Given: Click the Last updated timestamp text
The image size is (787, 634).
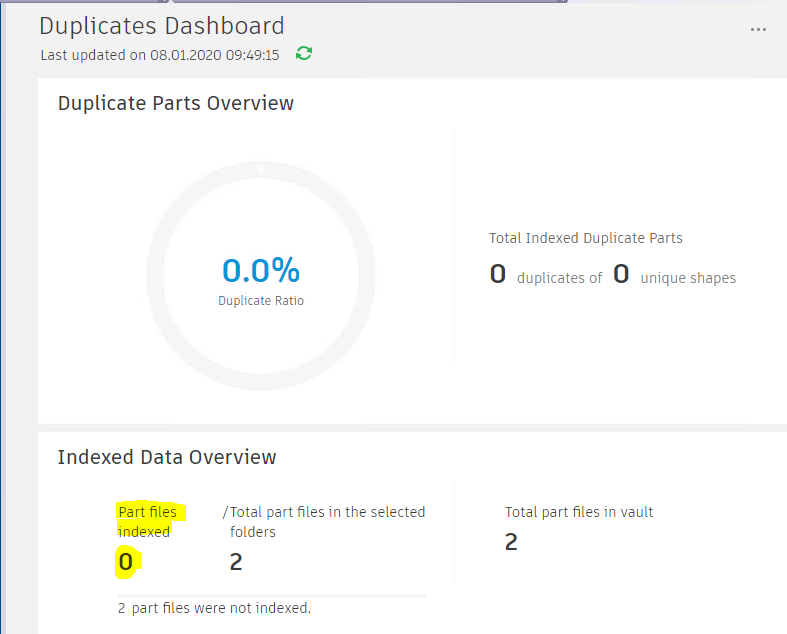Looking at the screenshot, I should click(160, 55).
